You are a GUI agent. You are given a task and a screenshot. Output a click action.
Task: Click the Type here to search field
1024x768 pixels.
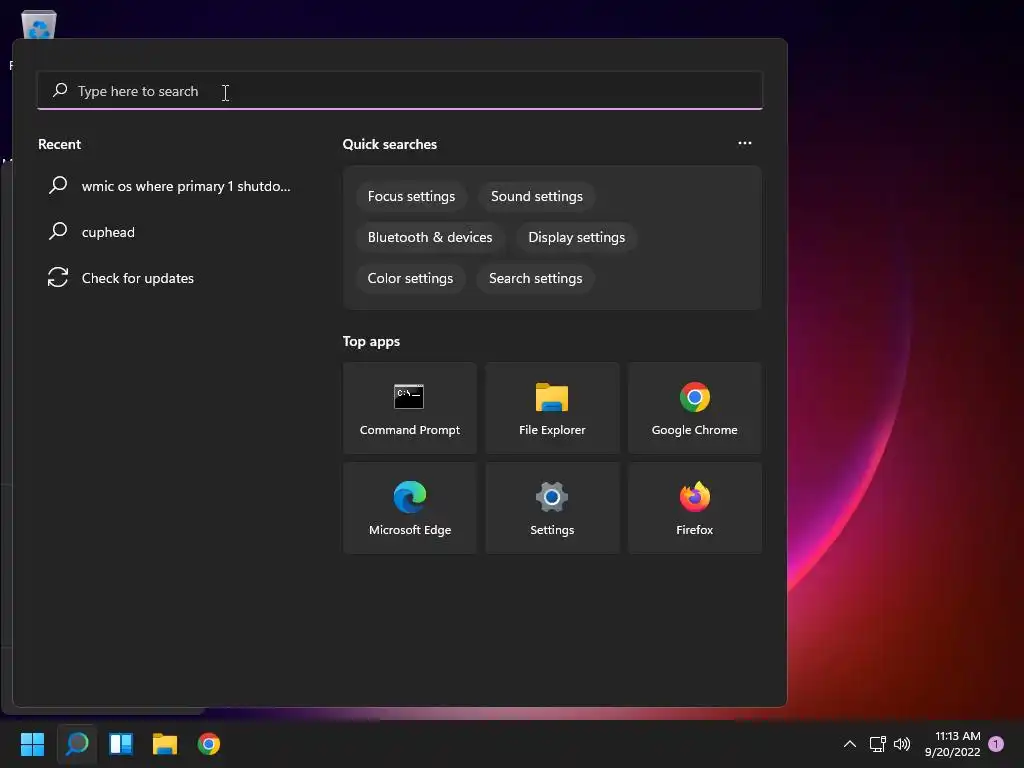[x=400, y=91]
